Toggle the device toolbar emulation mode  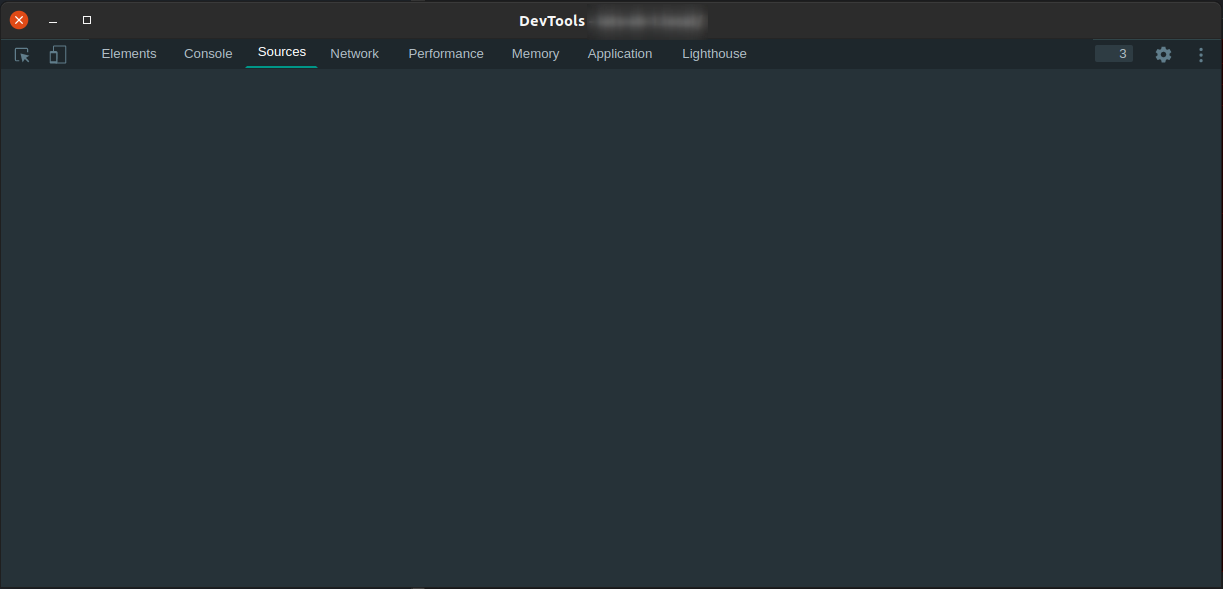(x=57, y=55)
